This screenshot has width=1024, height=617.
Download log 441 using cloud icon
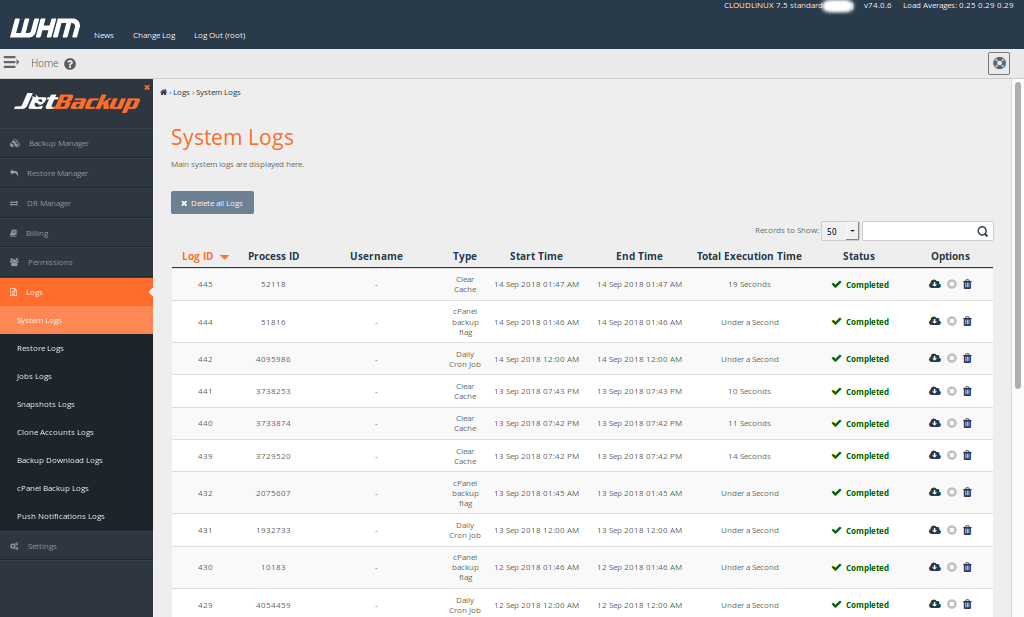[x=935, y=391]
